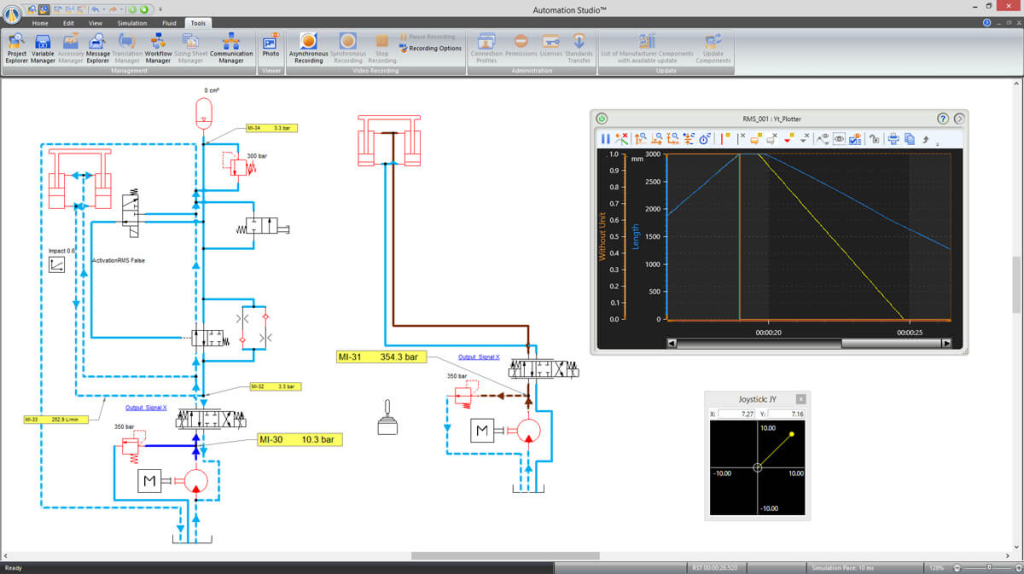
Task: Add a vertical cursor in the plotter
Action: (x=725, y=138)
